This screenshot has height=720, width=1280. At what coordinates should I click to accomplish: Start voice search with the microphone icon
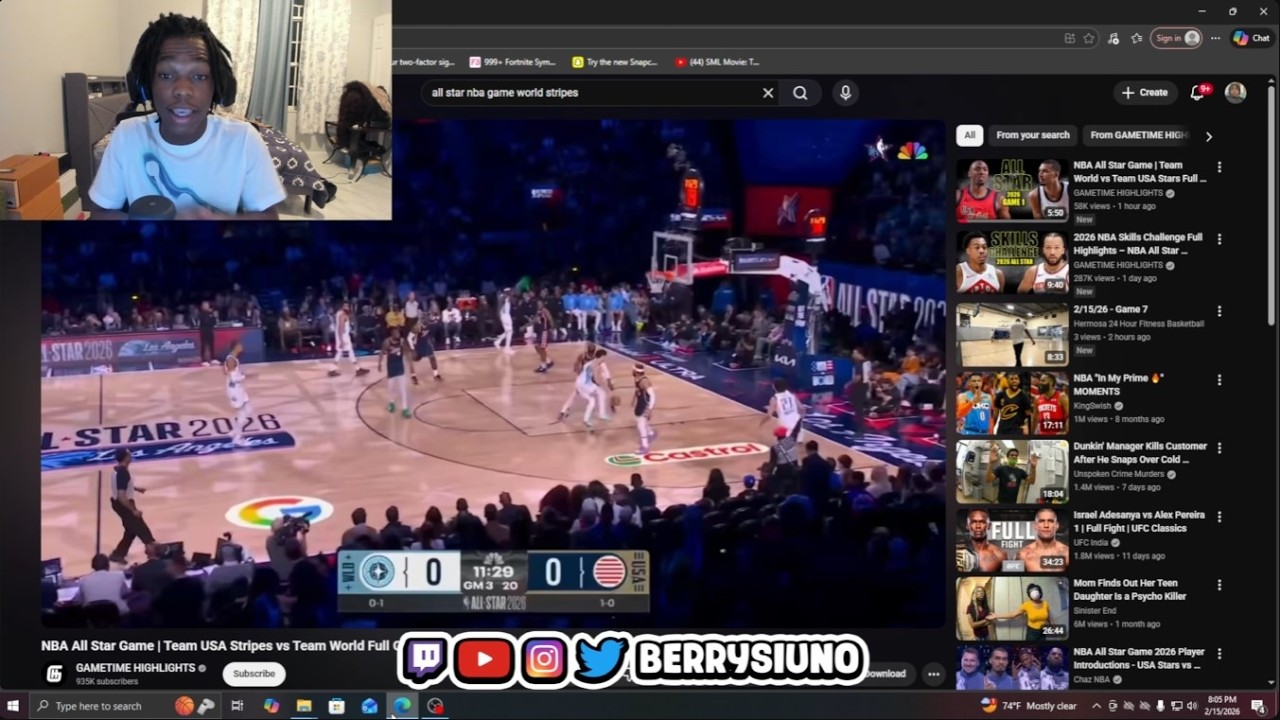tap(845, 93)
